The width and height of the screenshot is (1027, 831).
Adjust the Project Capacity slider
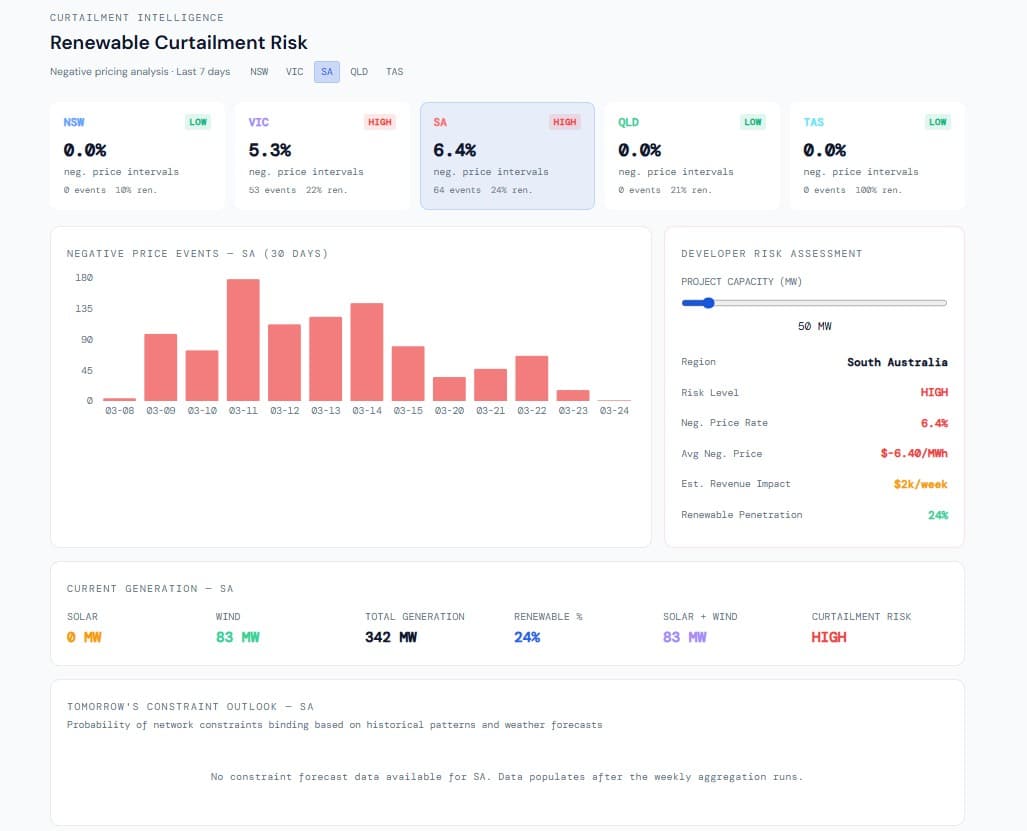point(709,302)
